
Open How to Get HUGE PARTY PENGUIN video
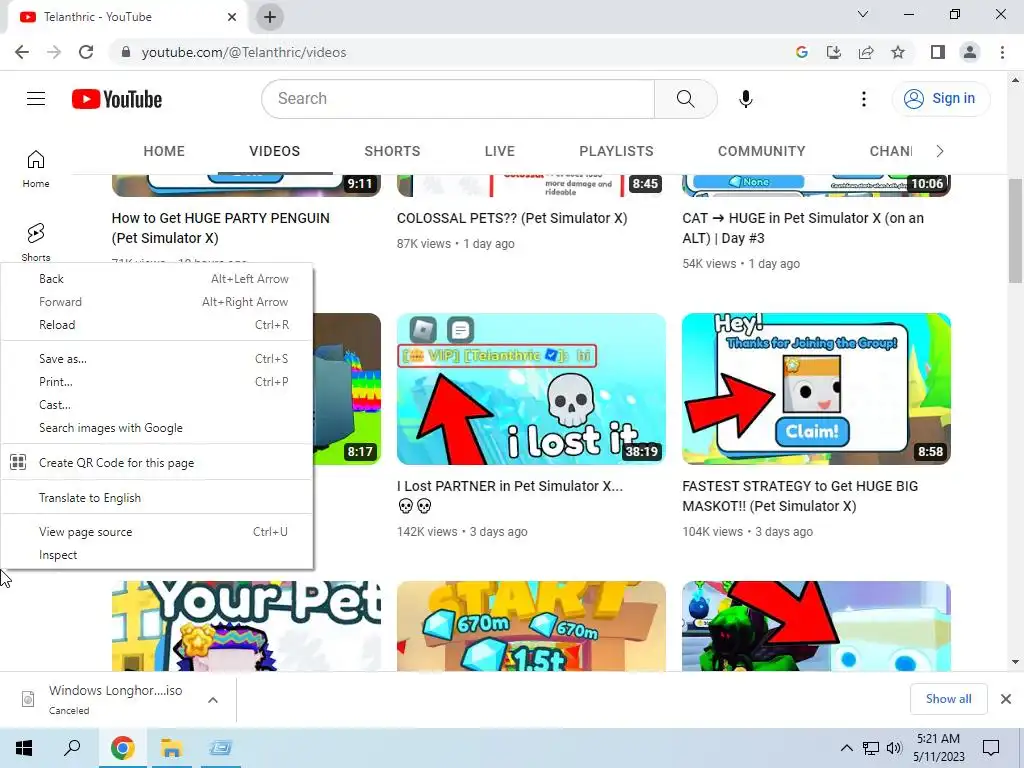(221, 228)
